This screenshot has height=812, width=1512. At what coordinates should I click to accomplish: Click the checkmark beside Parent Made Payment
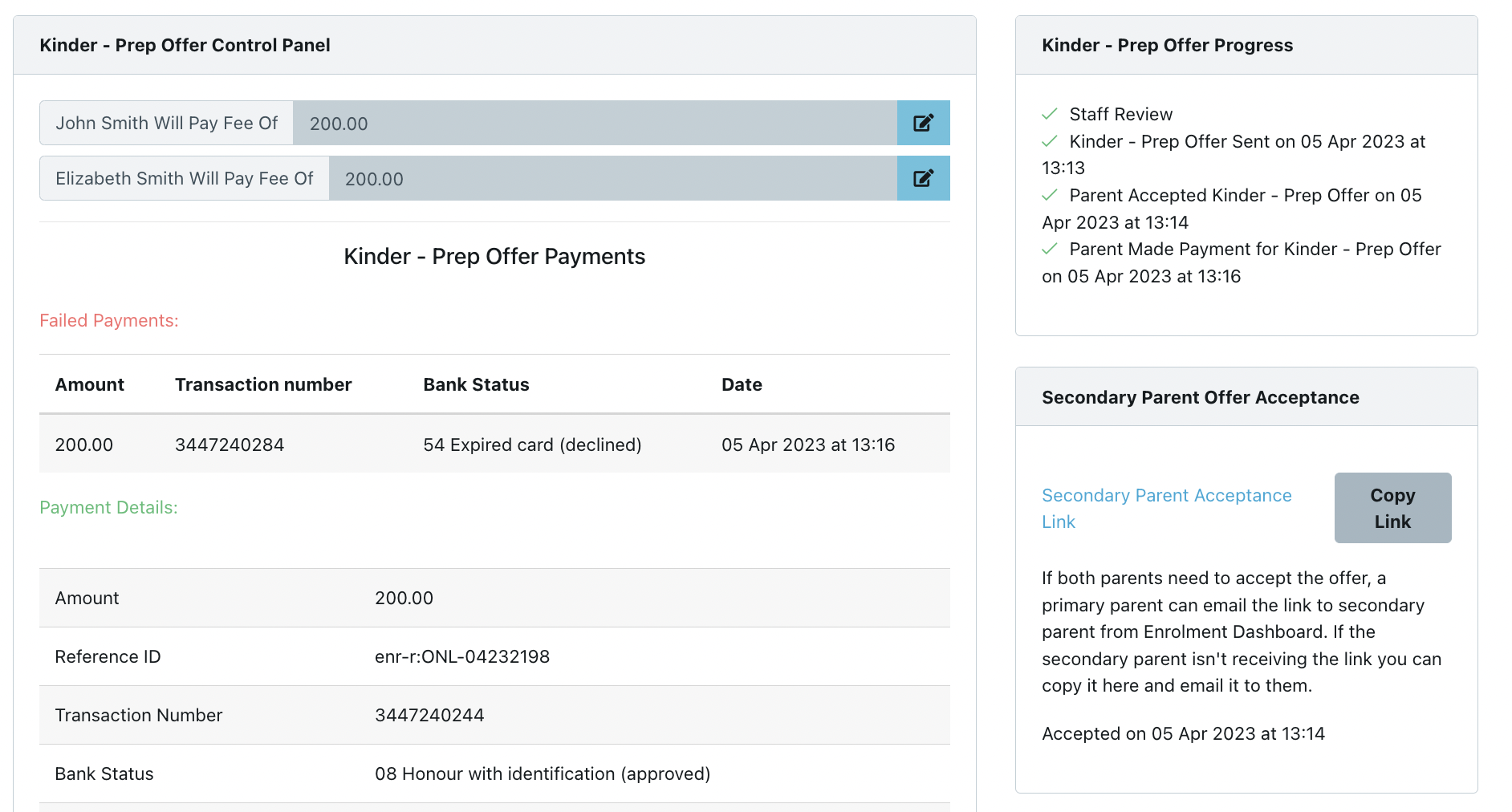[x=1049, y=249]
